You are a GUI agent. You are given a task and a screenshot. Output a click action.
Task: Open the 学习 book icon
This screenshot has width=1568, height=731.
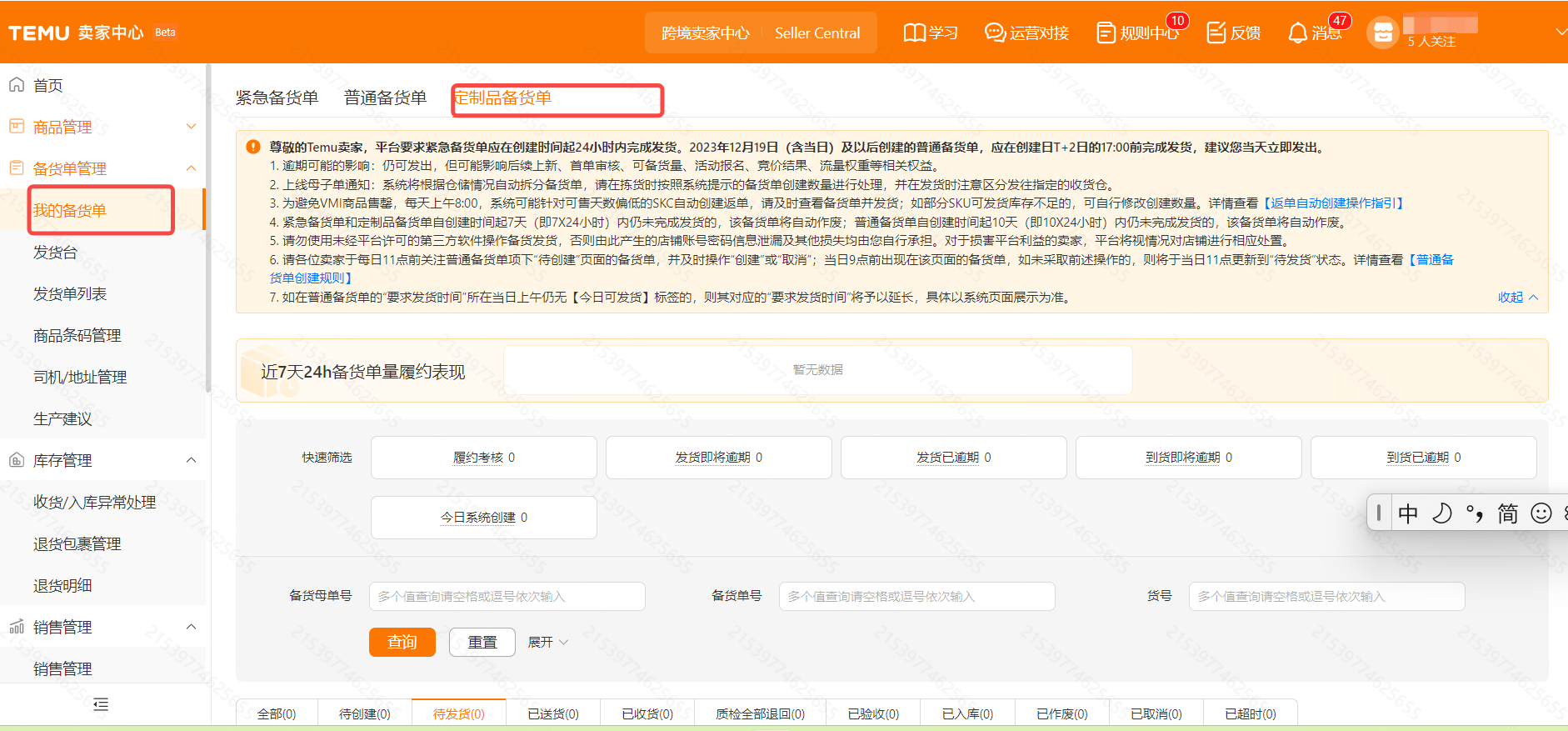(x=914, y=33)
